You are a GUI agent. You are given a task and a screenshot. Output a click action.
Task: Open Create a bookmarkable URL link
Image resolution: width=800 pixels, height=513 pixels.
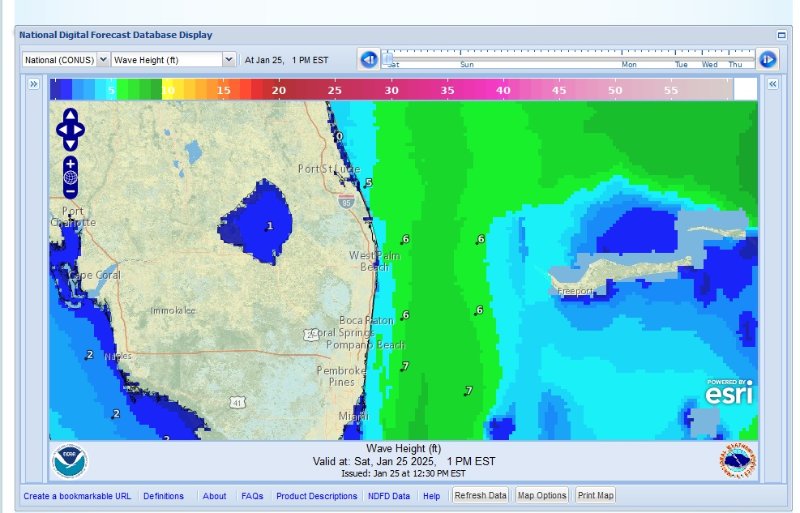[x=77, y=496]
